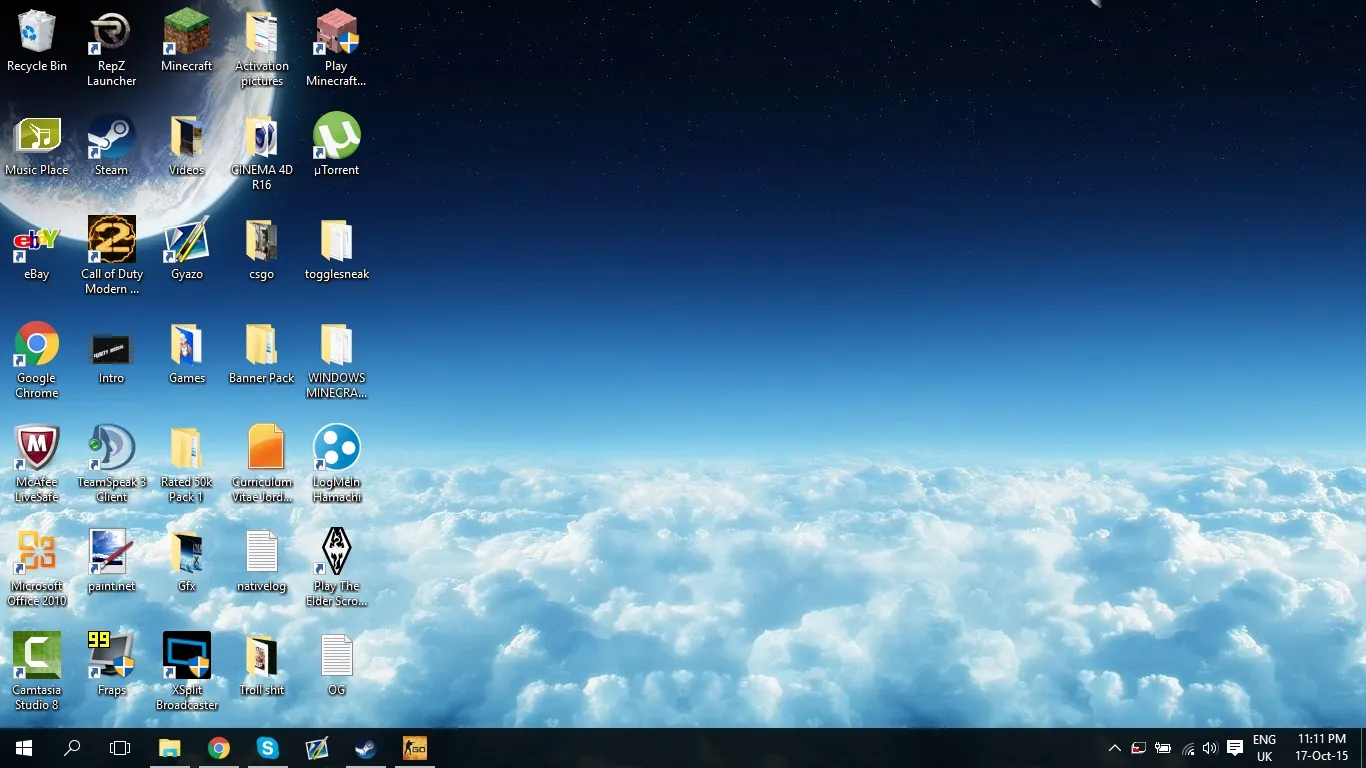Click the eBay desktop shortcut
The image size is (1366, 768).
pyautogui.click(x=37, y=249)
